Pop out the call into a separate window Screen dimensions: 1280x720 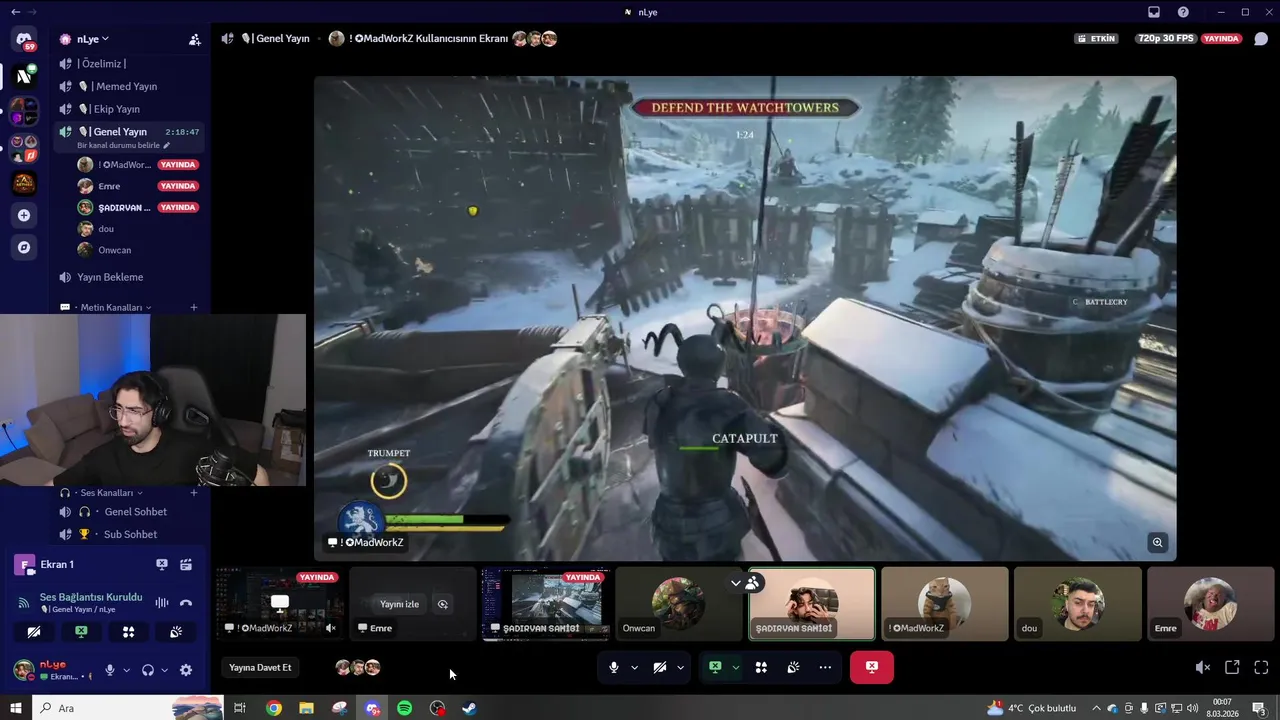pyautogui.click(x=1232, y=667)
